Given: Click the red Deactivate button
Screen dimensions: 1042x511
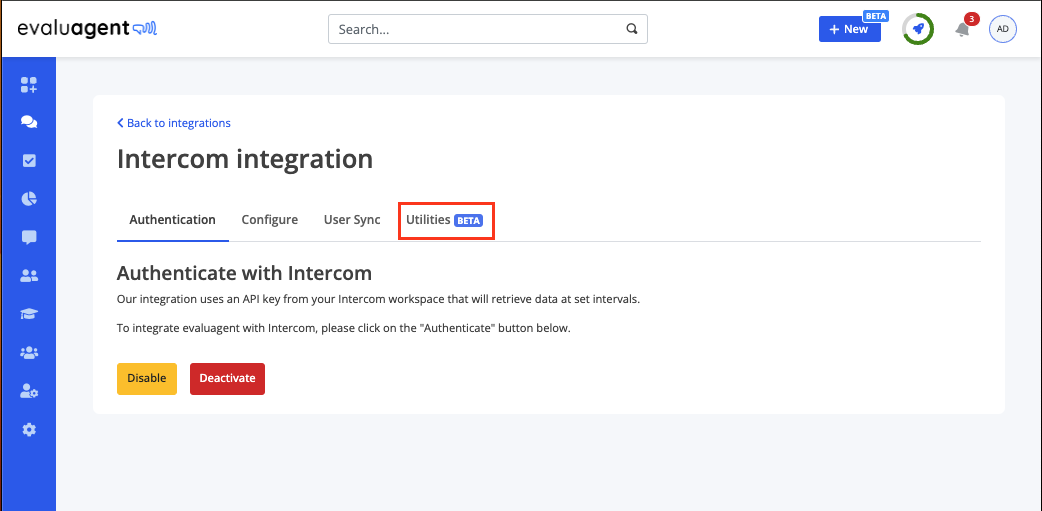Looking at the screenshot, I should [x=227, y=379].
